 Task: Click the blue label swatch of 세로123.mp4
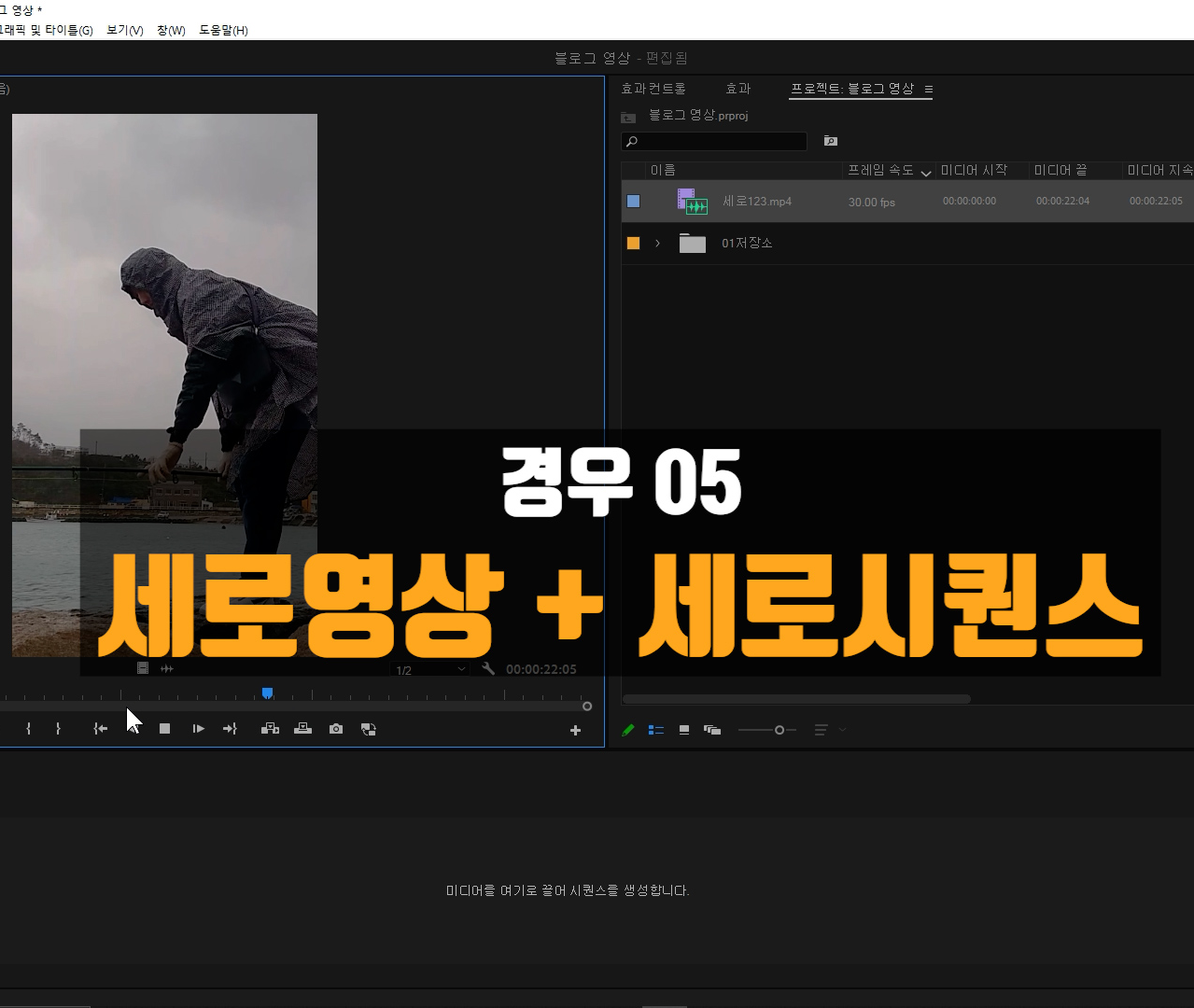(633, 201)
